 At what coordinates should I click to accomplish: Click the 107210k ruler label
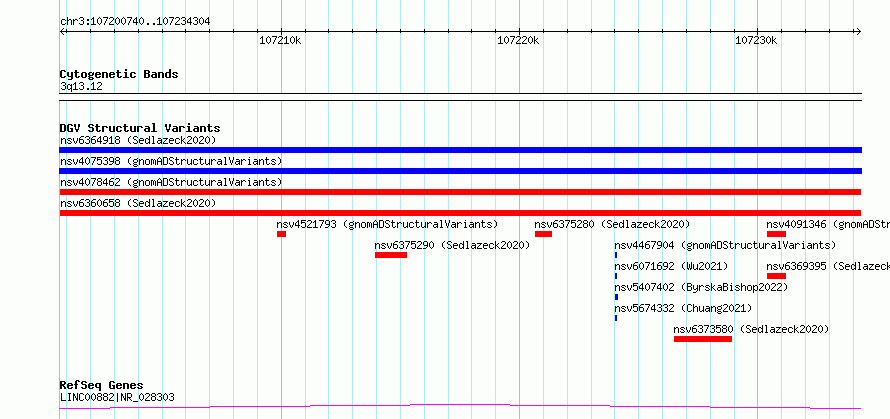280,41
